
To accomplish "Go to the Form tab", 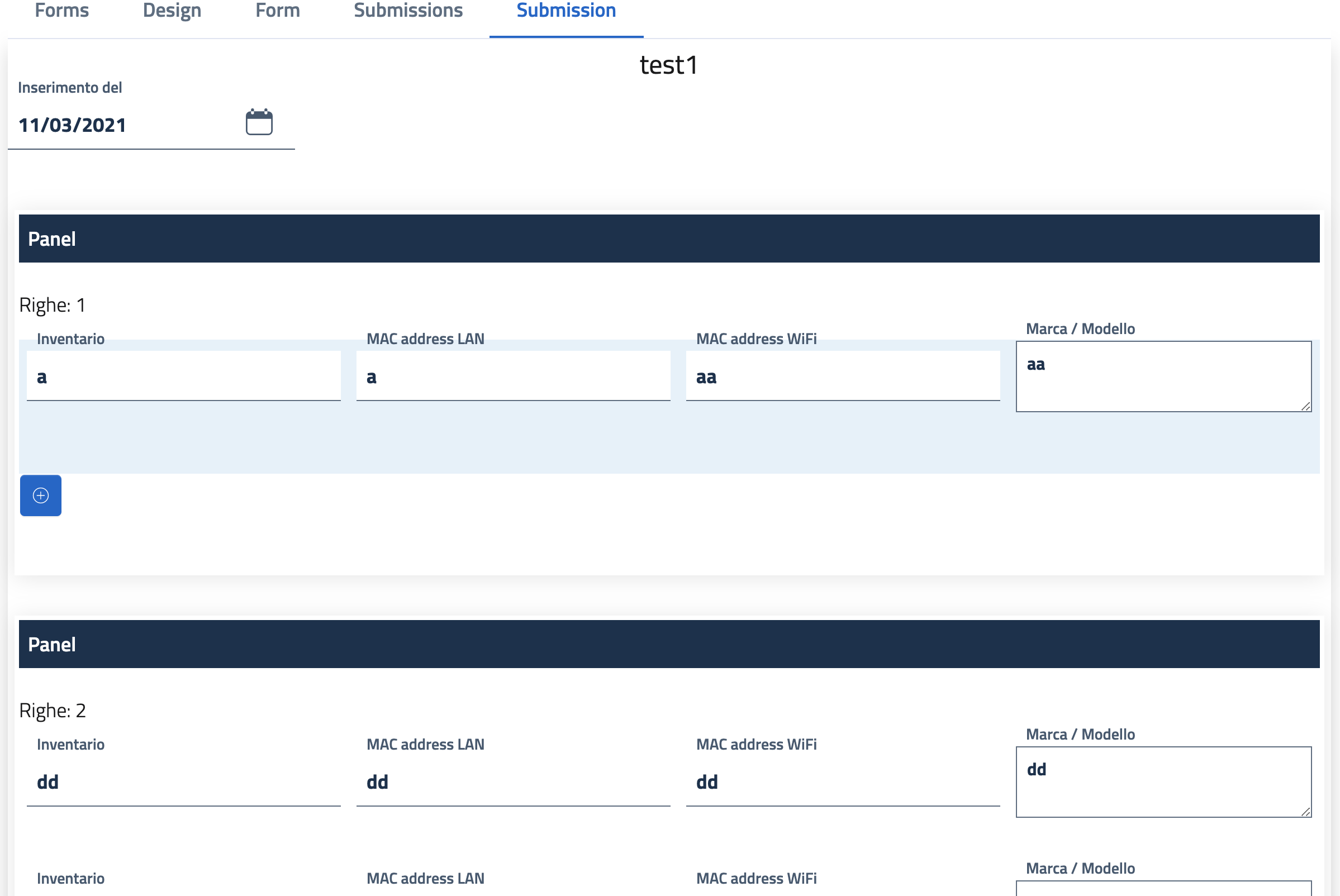I will pyautogui.click(x=278, y=10).
